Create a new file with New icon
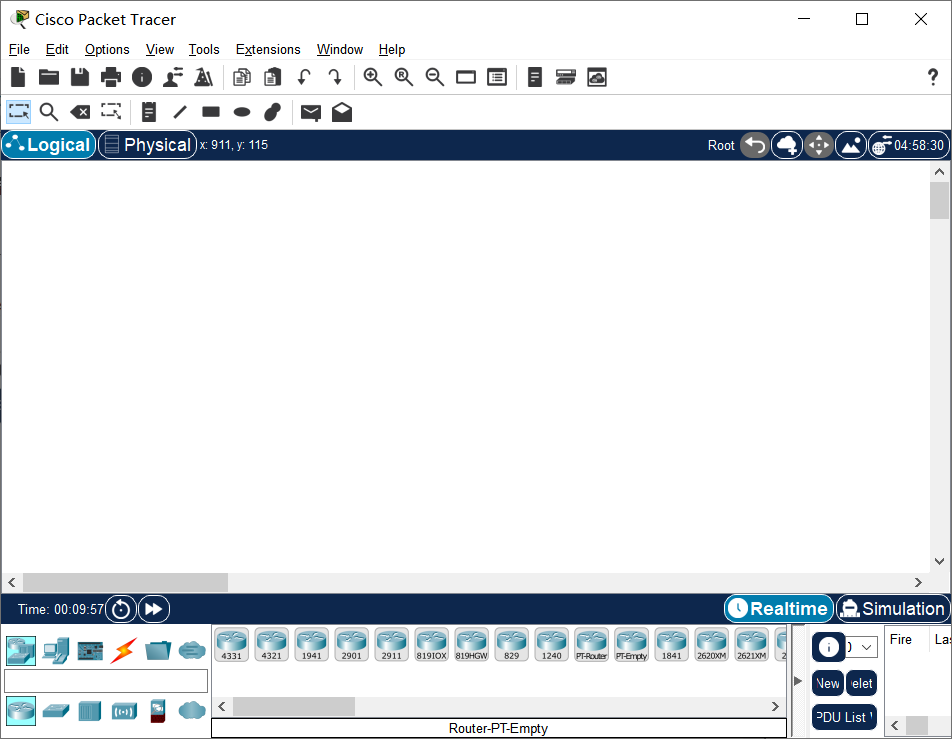This screenshot has height=739, width=952. 18,77
